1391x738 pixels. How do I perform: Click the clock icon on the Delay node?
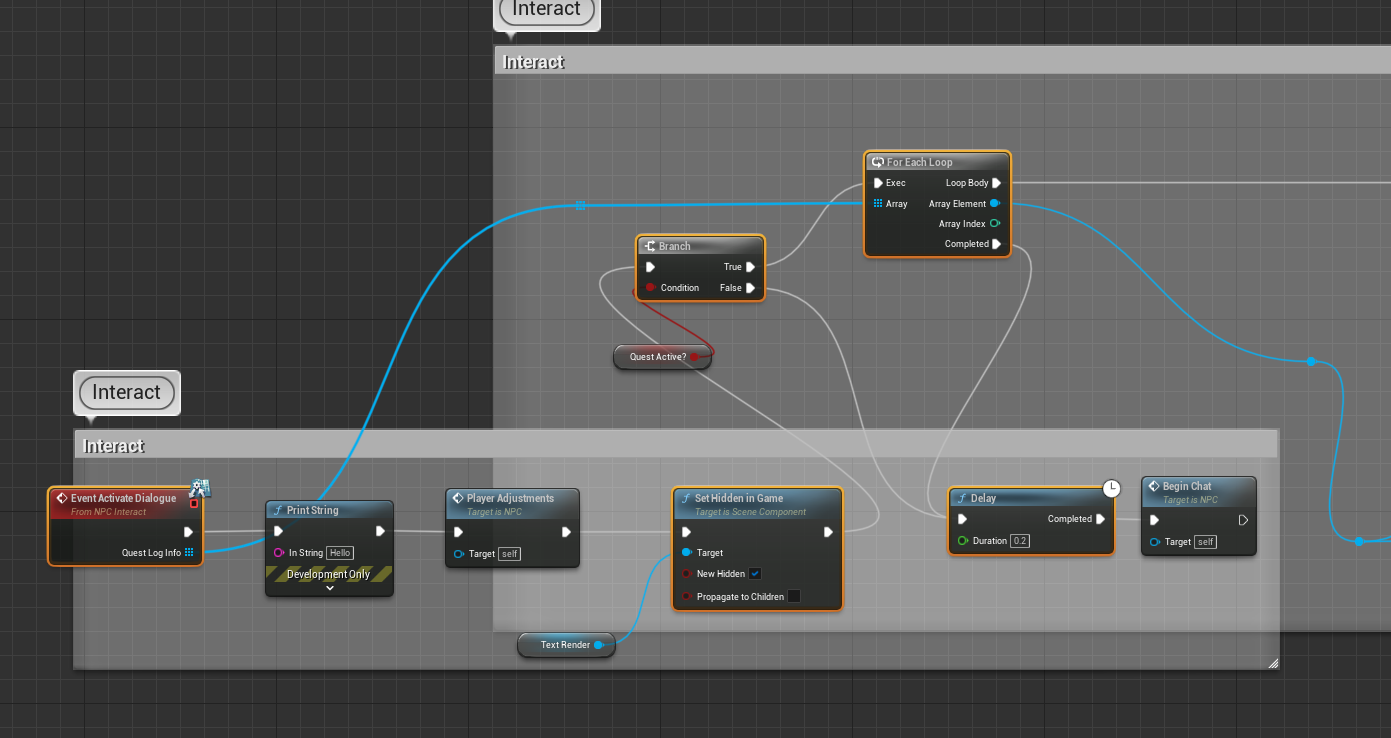(x=1111, y=488)
